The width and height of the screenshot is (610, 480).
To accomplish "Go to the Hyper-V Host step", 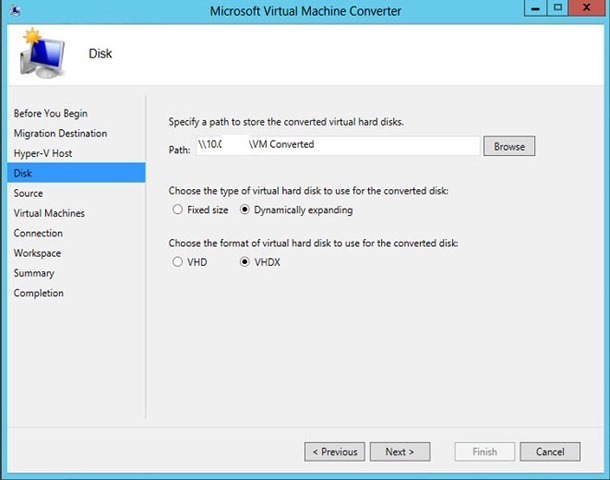I will coord(43,153).
